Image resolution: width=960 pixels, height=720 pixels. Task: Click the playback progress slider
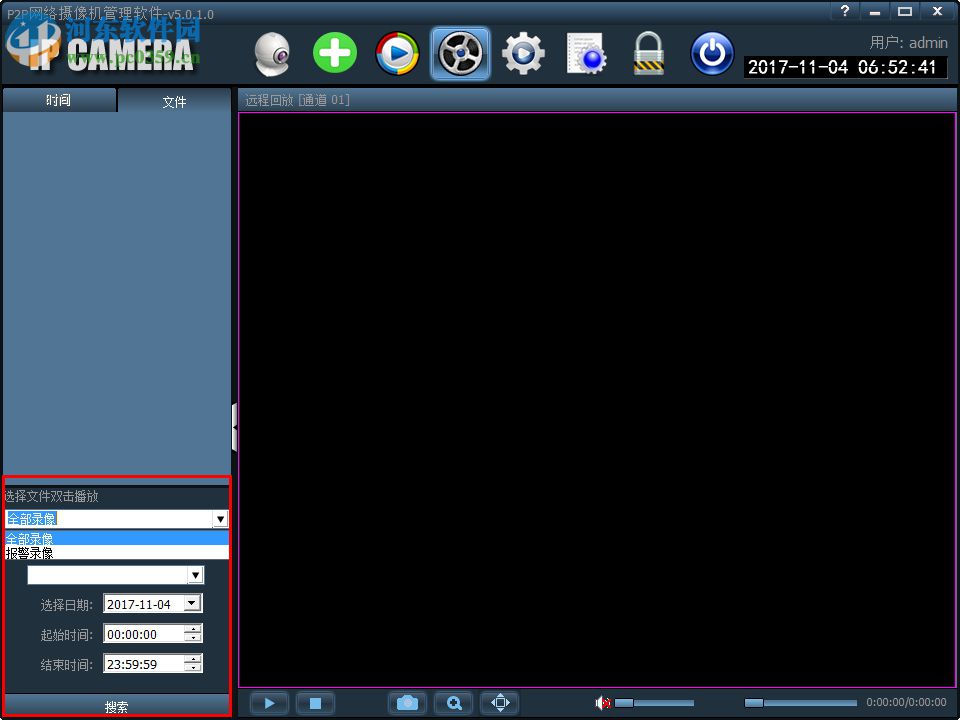pyautogui.click(x=800, y=703)
